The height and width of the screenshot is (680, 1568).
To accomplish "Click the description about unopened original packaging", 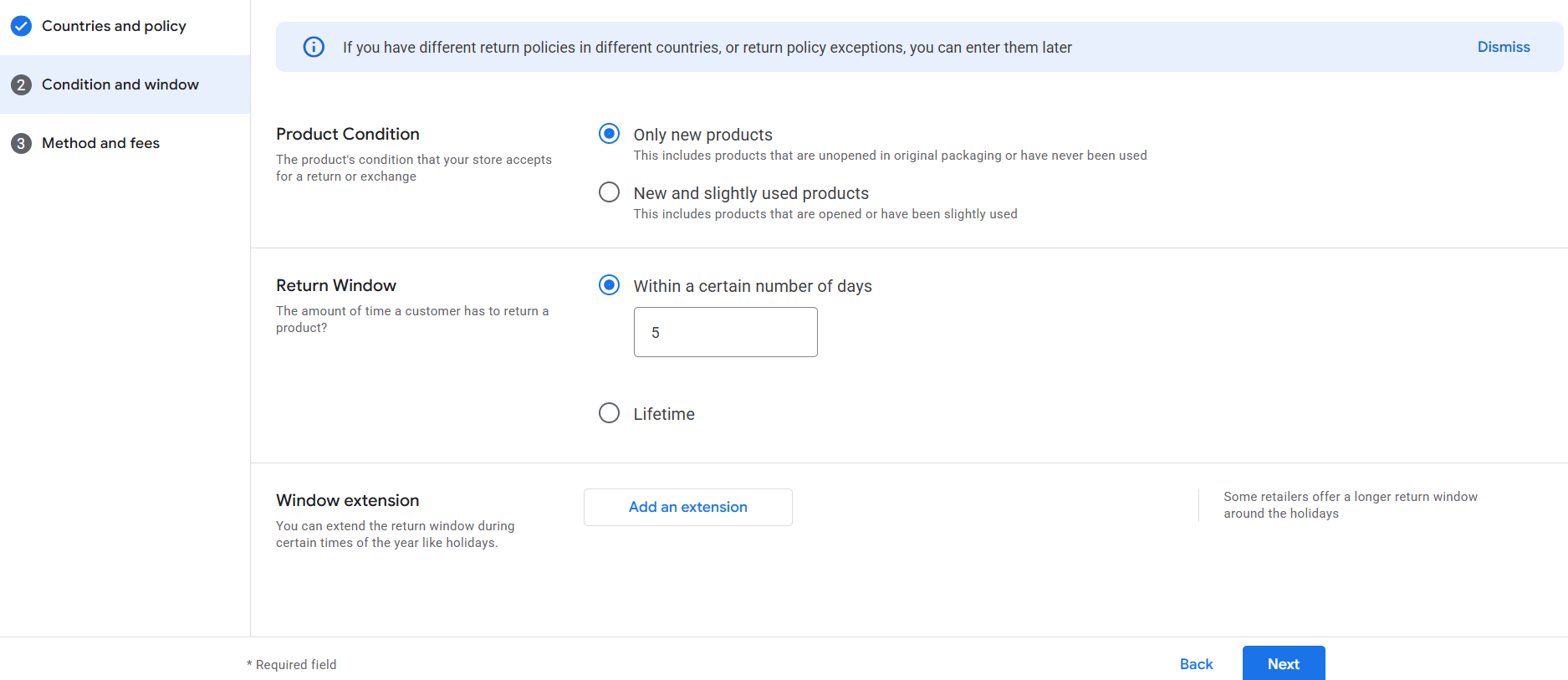I will (x=891, y=156).
